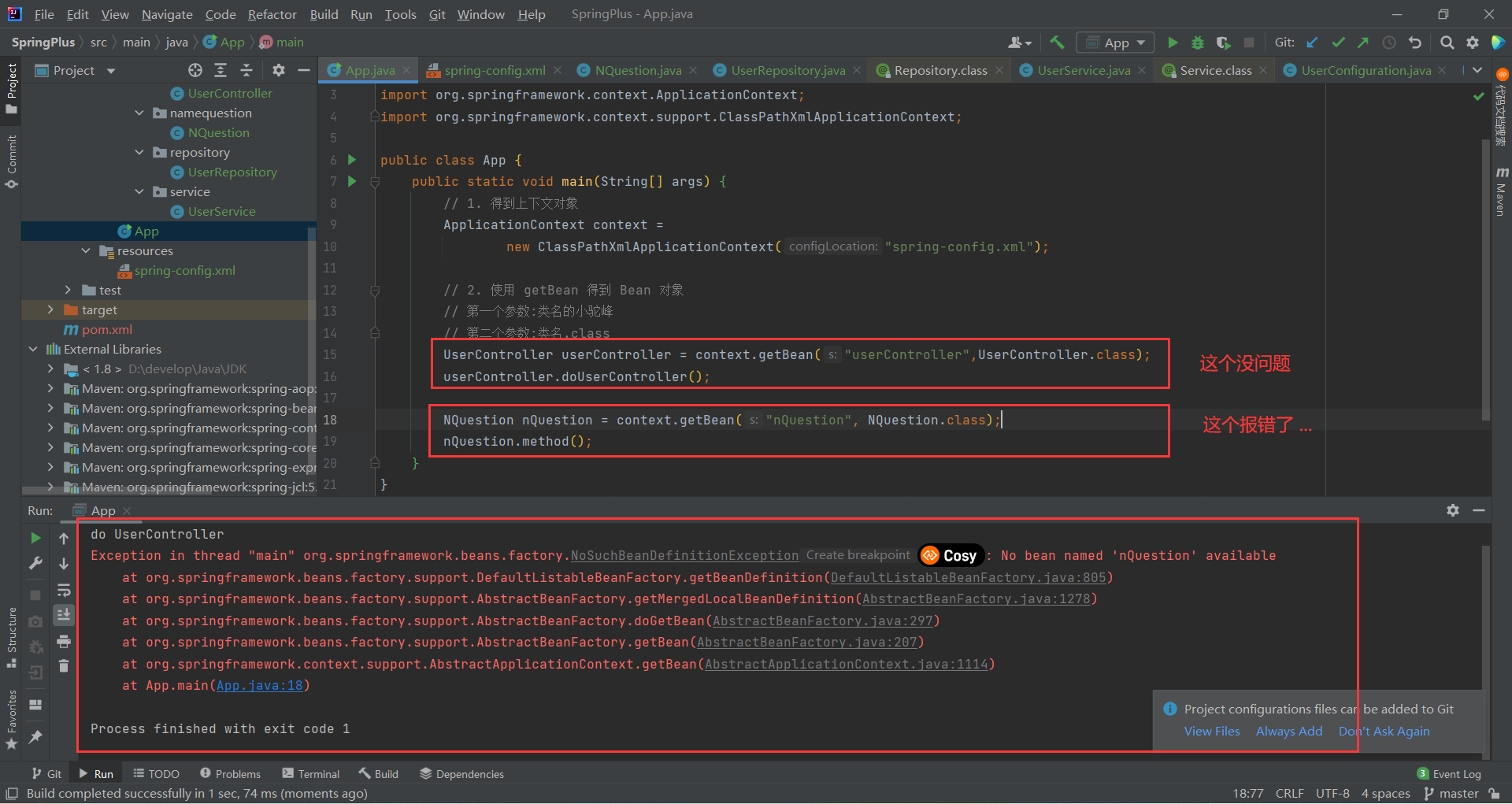Viewport: 1512px width, 804px height.
Task: Click Always Add in Git notification
Action: click(x=1288, y=731)
